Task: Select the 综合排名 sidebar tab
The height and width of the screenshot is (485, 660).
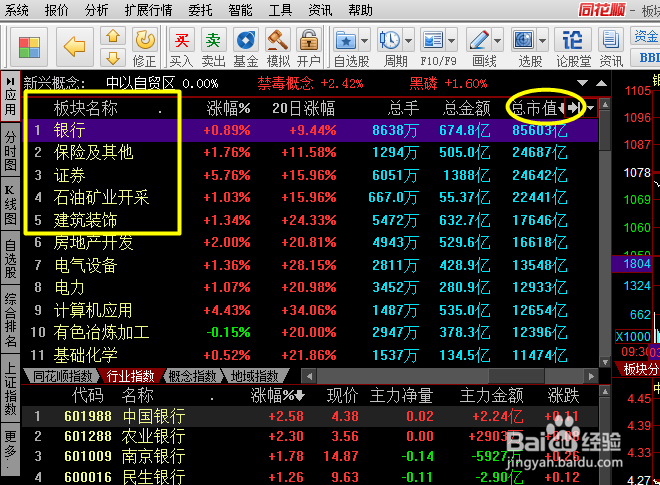Action: (x=10, y=320)
